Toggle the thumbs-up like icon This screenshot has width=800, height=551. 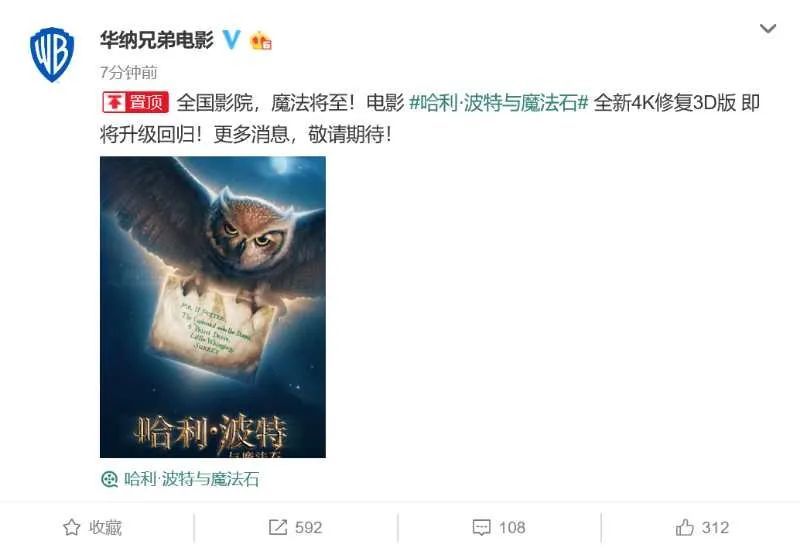pyautogui.click(x=685, y=527)
